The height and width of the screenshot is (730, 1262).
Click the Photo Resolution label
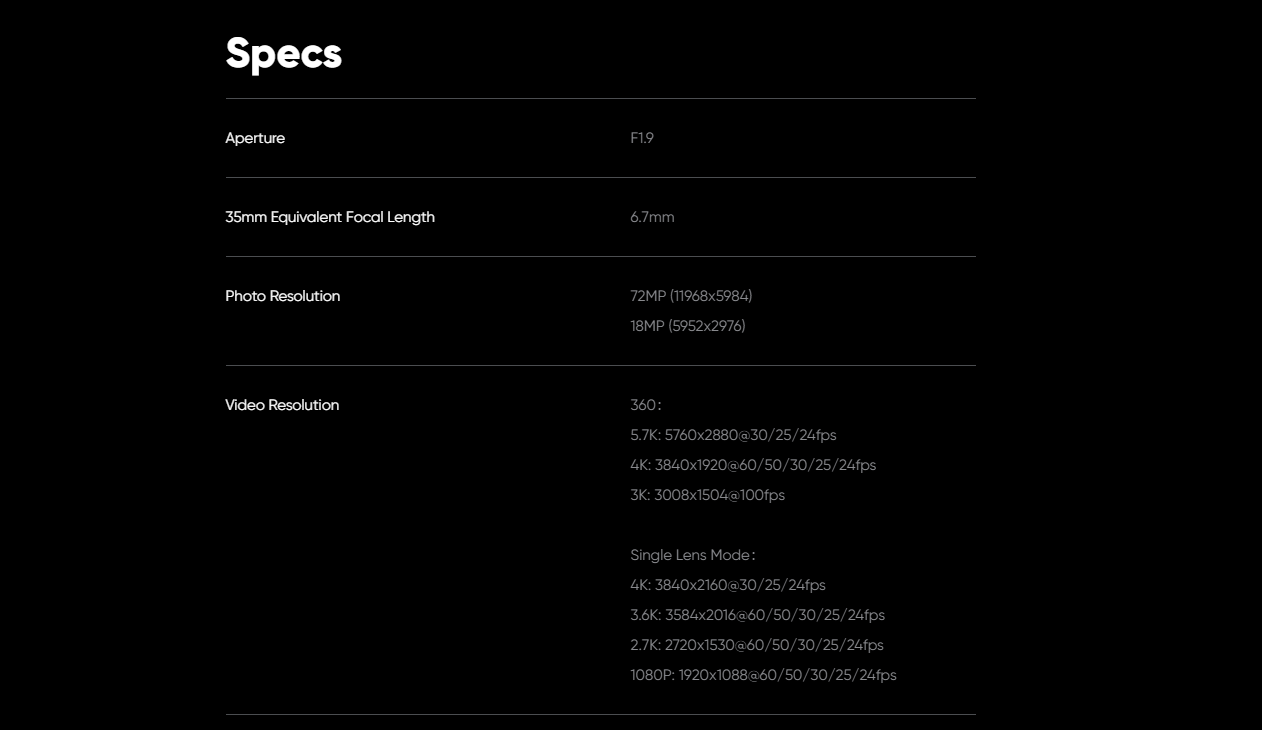click(x=282, y=296)
